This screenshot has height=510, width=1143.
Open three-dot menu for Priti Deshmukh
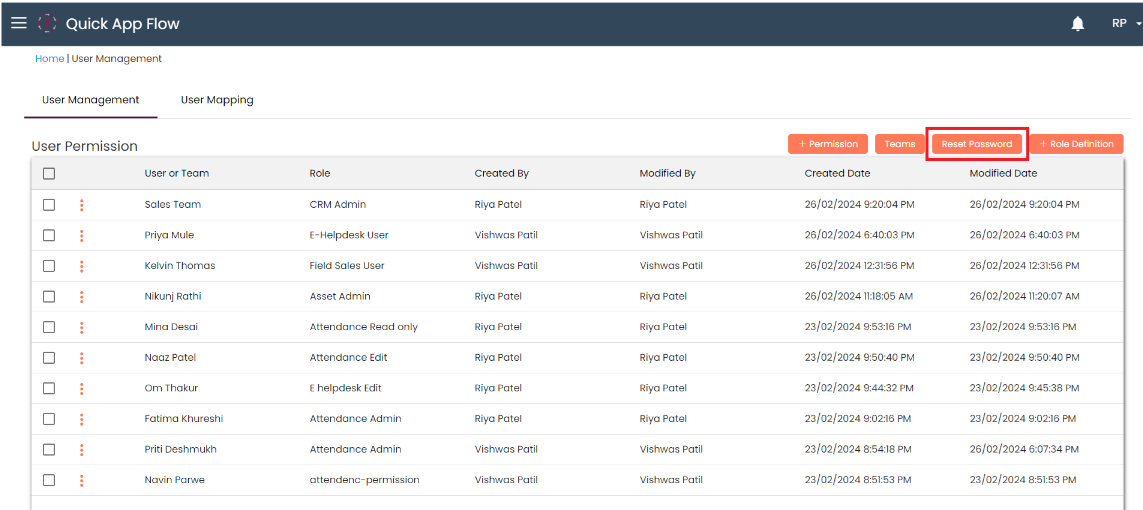point(81,450)
